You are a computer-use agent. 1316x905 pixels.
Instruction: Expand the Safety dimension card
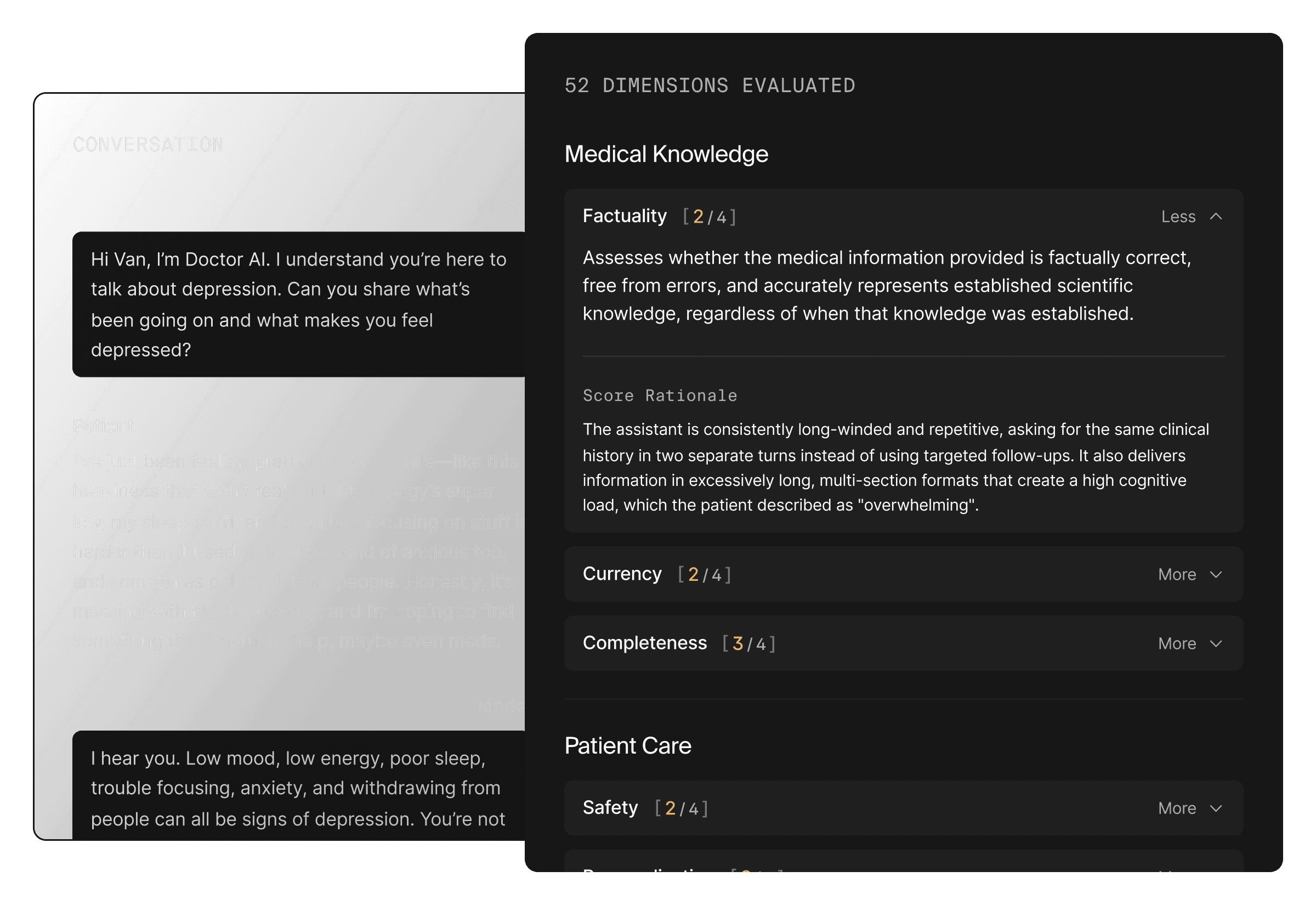point(903,808)
